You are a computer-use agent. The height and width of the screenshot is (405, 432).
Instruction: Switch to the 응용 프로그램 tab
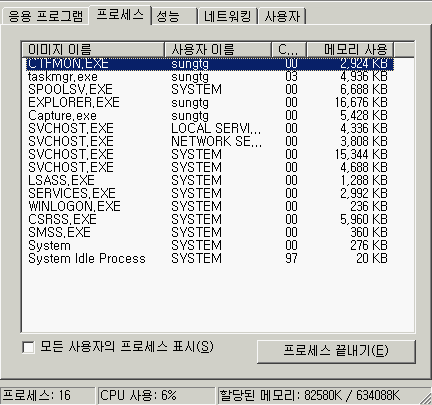[x=45, y=16]
